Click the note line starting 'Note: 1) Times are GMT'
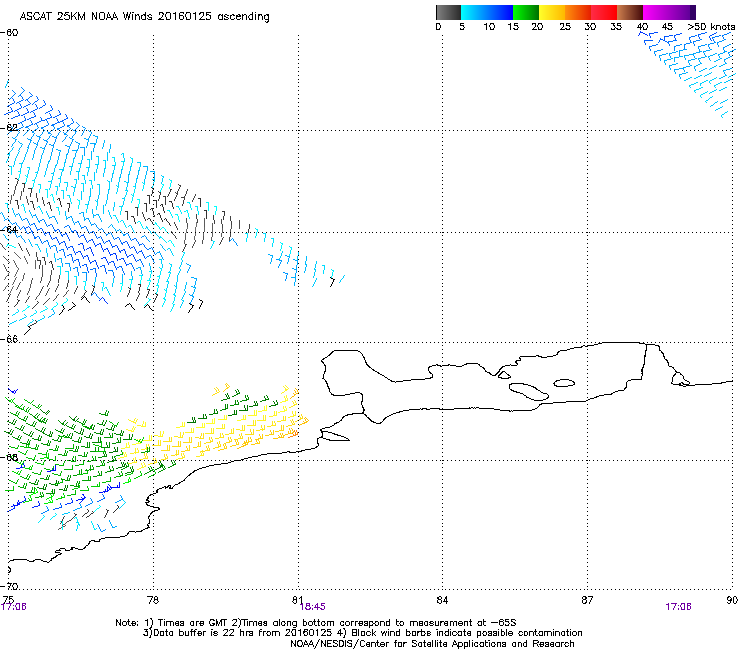The image size is (740, 650). click(x=316, y=623)
